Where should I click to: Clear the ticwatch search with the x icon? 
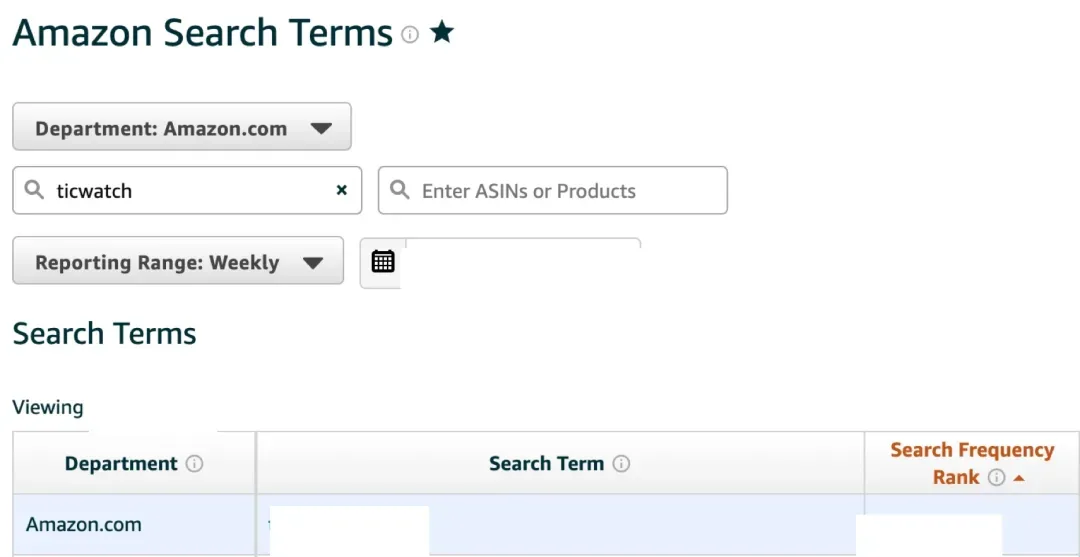342,190
